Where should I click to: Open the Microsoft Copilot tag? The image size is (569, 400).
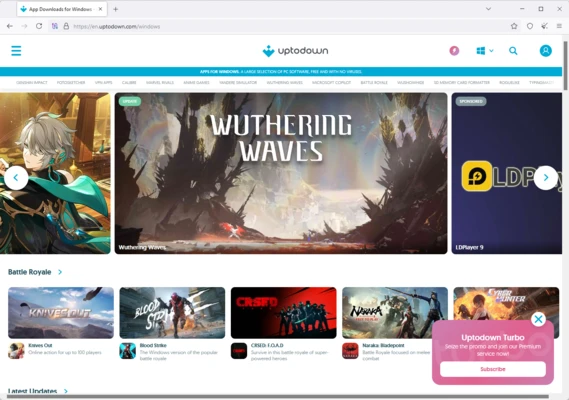tap(331, 82)
